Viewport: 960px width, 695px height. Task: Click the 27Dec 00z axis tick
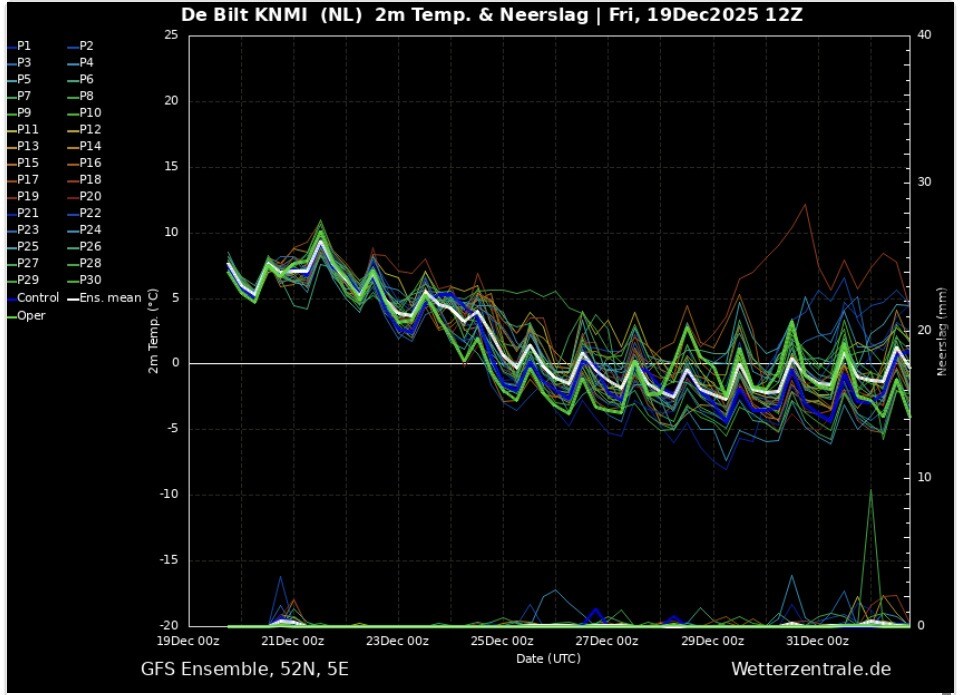pos(607,641)
